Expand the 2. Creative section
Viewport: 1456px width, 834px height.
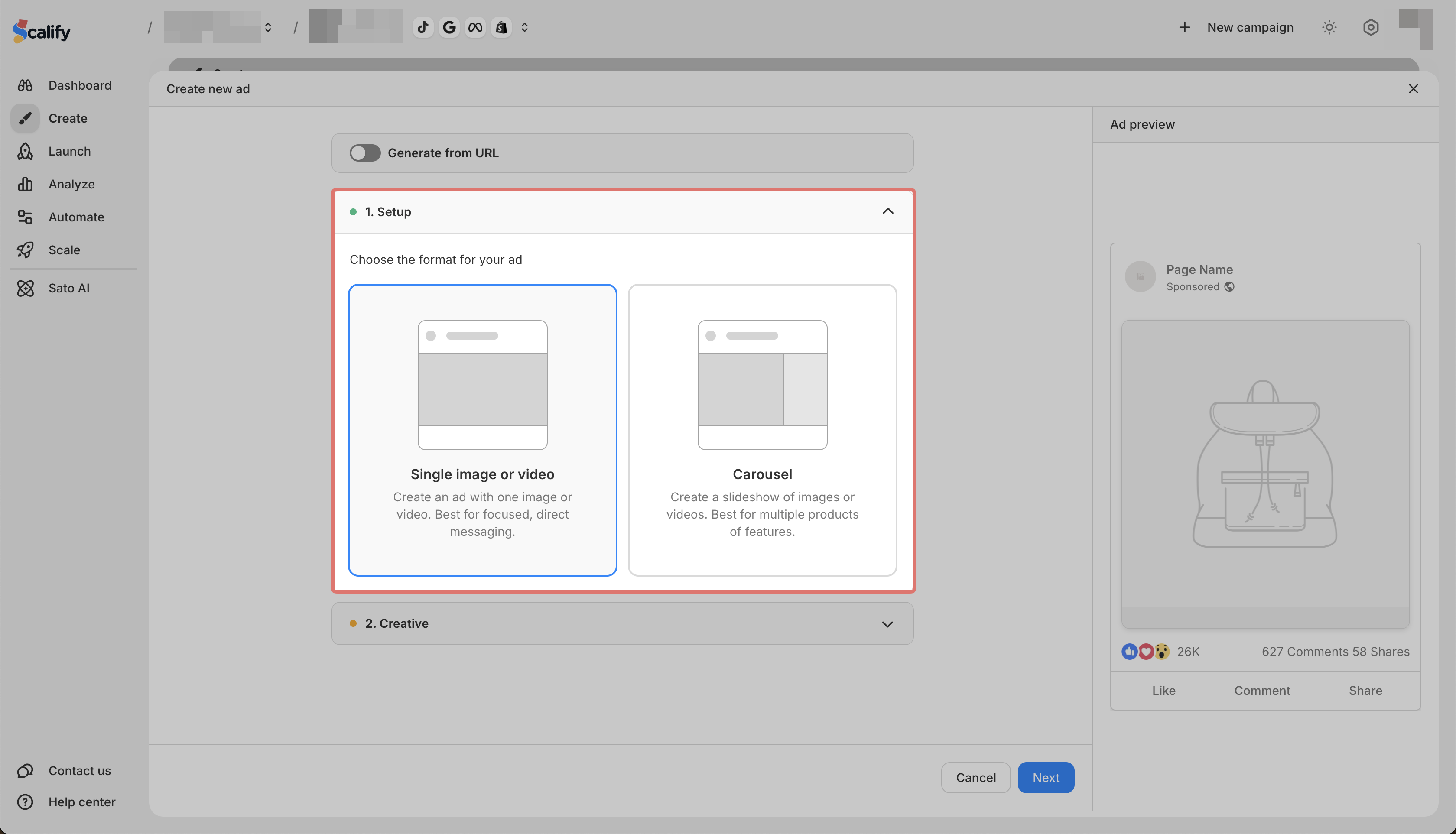click(887, 624)
